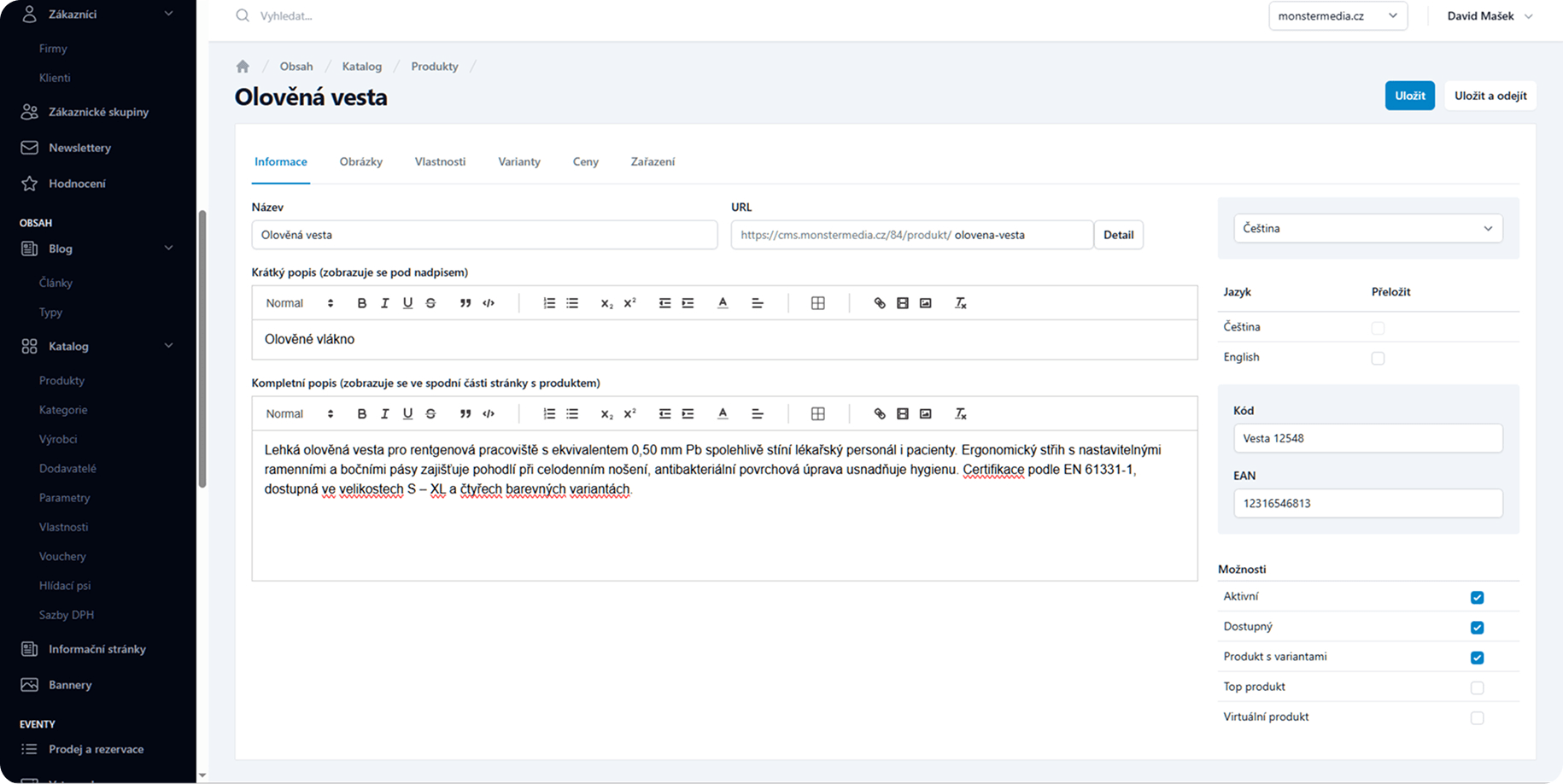Image resolution: width=1563 pixels, height=784 pixels.
Task: Click the Detail button beside the URL
Action: tap(1118, 235)
